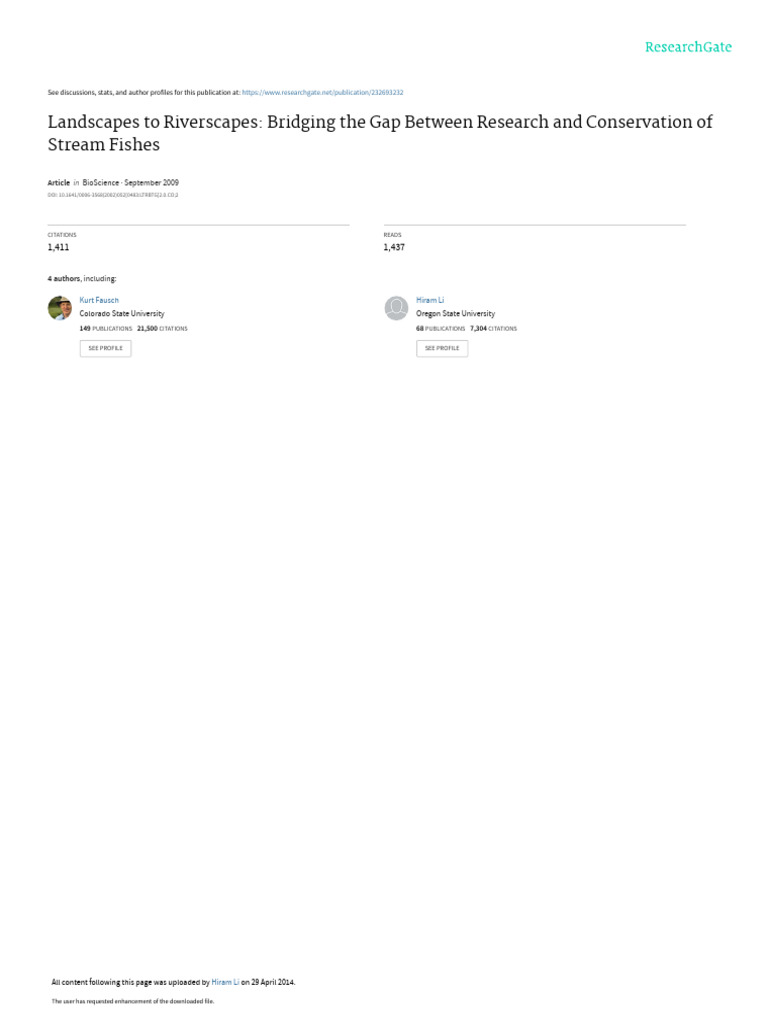Click Colorado State University affiliation
Screen dimensions: 768x1024
click(122, 313)
